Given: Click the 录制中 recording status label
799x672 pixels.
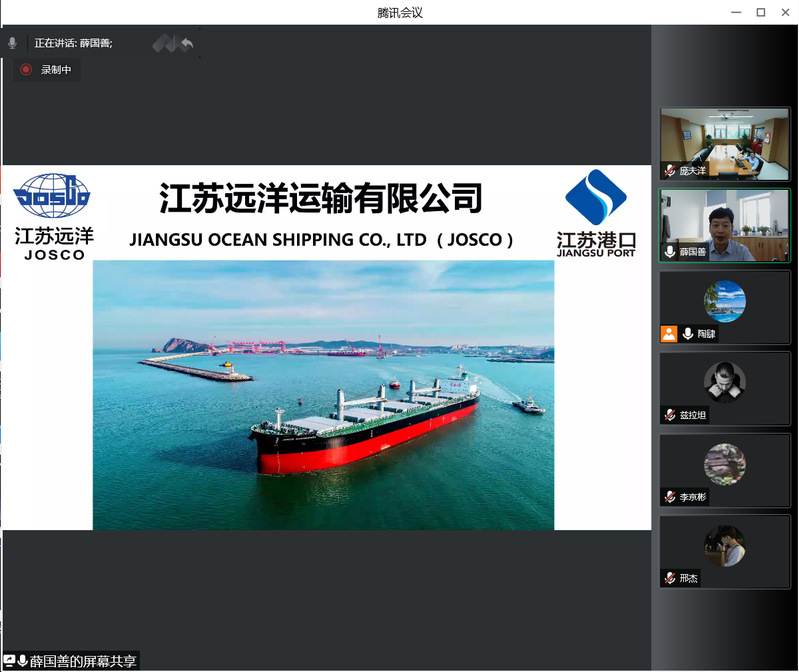Looking at the screenshot, I should 56,69.
